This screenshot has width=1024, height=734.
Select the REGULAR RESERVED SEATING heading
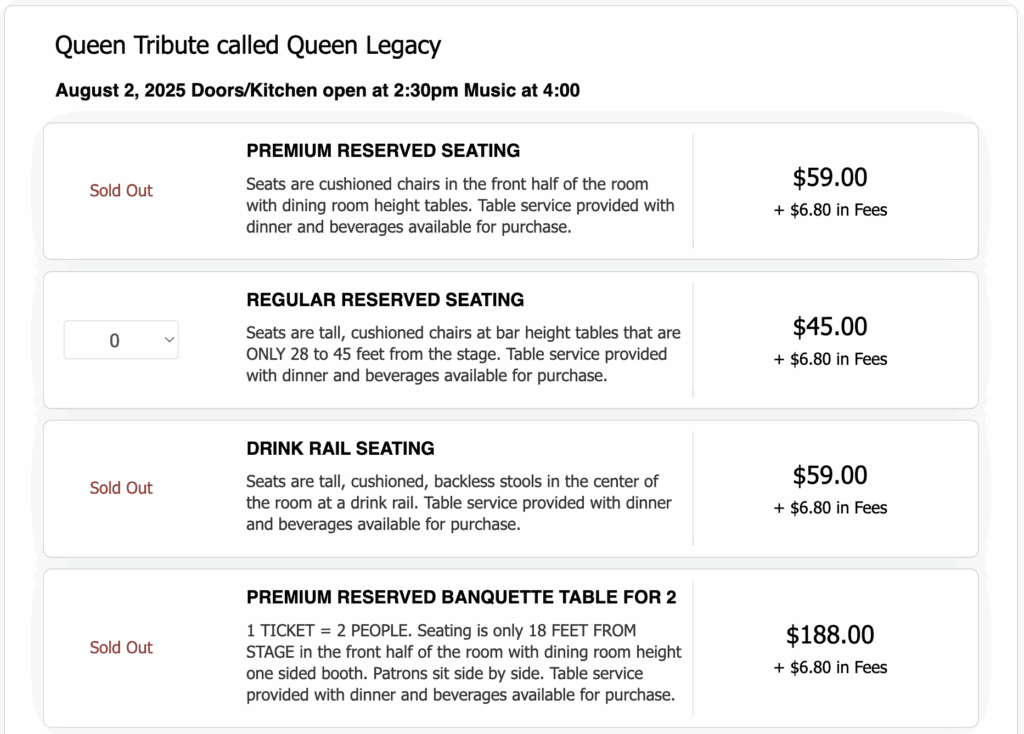[x=385, y=300]
